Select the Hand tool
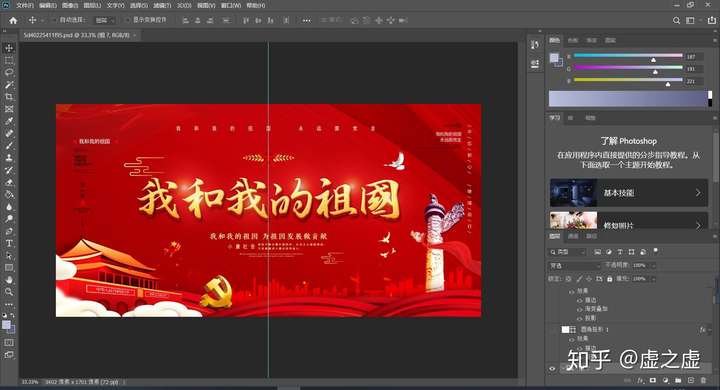The image size is (720, 390). pyautogui.click(x=9, y=280)
